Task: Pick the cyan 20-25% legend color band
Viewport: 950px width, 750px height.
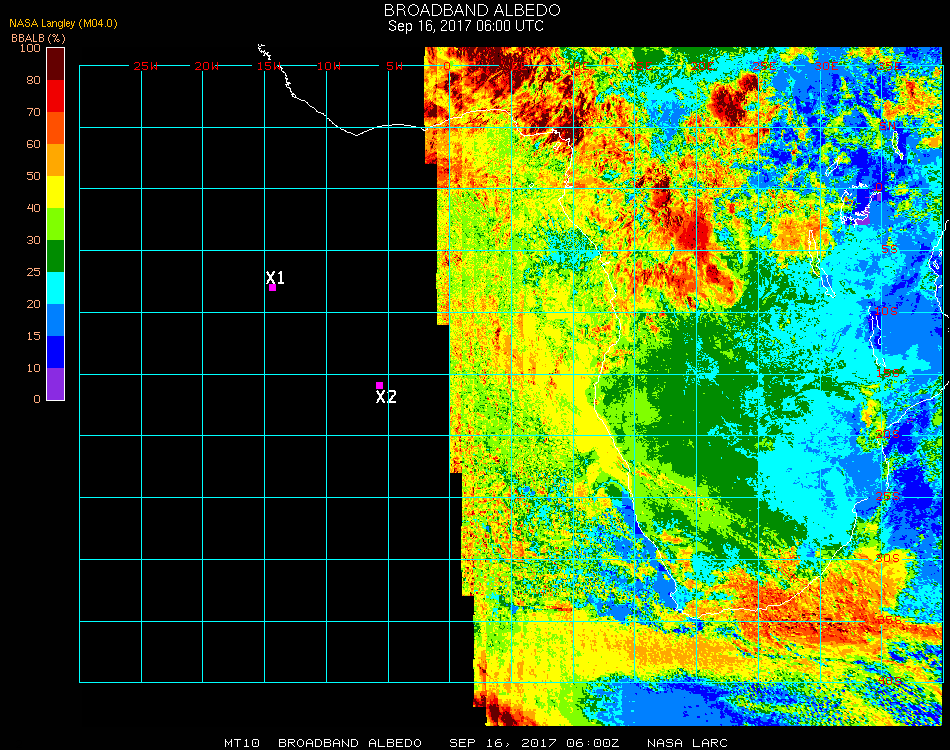Action: (x=56, y=288)
